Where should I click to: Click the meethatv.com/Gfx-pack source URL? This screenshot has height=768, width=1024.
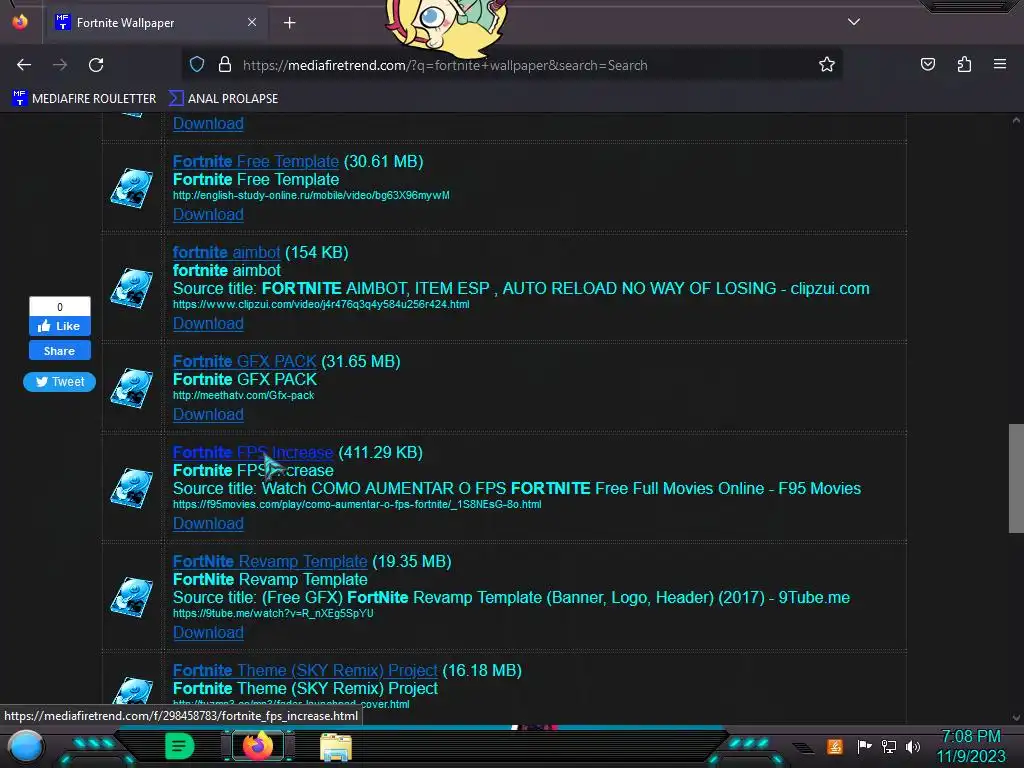click(x=243, y=395)
